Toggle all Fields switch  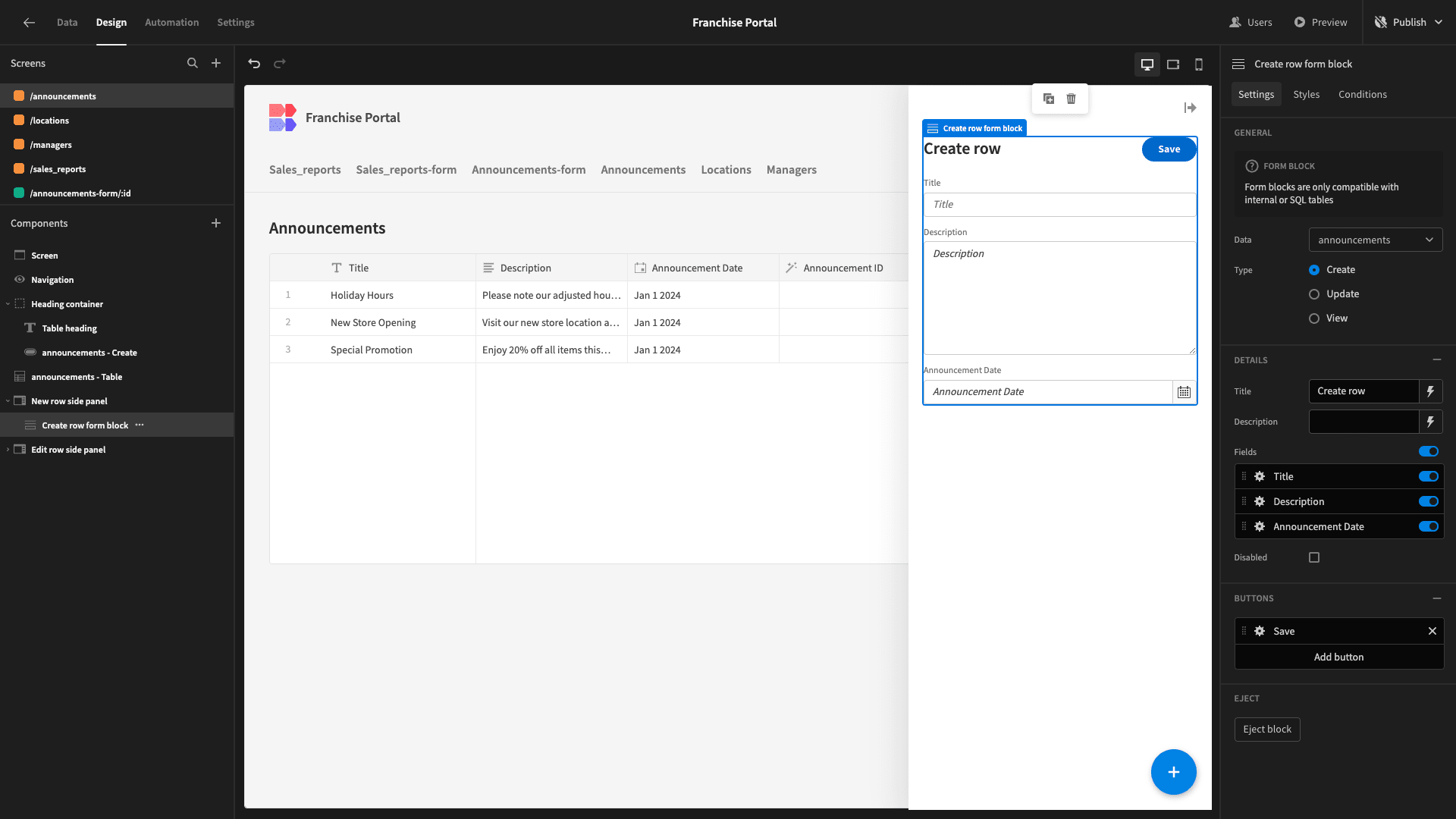(1429, 451)
